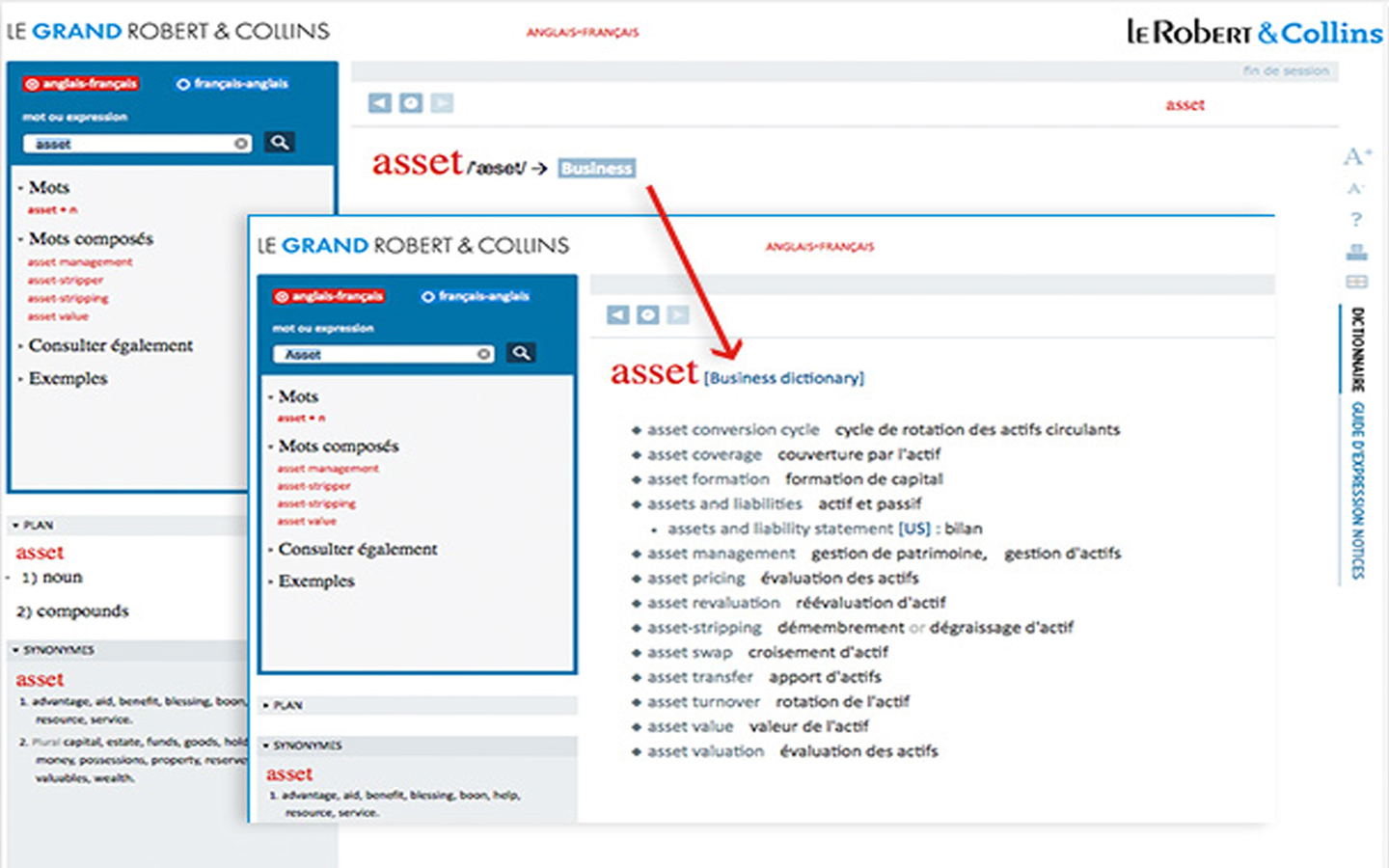The height and width of the screenshot is (868, 1389).
Task: Clear the front window search field with the x icon
Action: point(484,354)
